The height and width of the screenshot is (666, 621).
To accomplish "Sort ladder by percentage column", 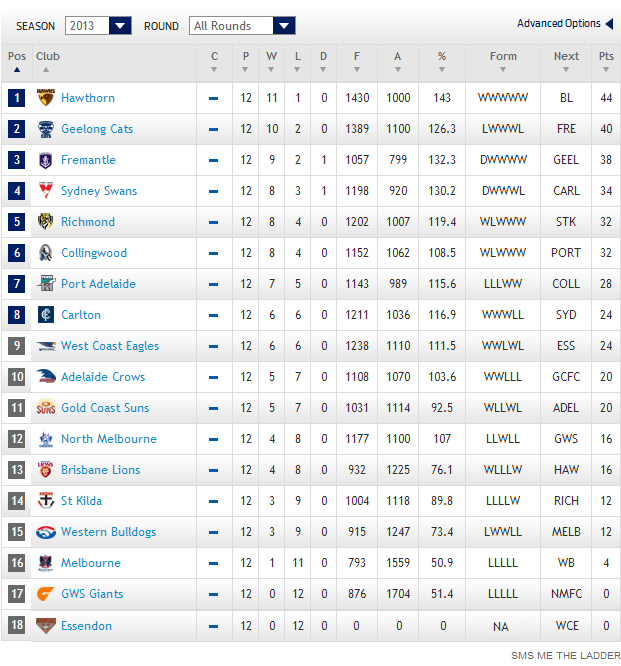I will pos(441,57).
